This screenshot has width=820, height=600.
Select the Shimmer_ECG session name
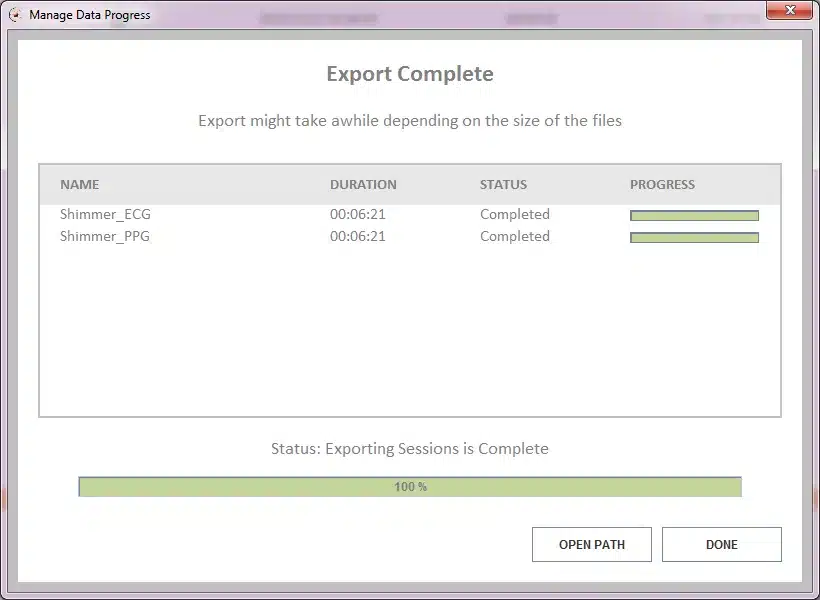(105, 214)
